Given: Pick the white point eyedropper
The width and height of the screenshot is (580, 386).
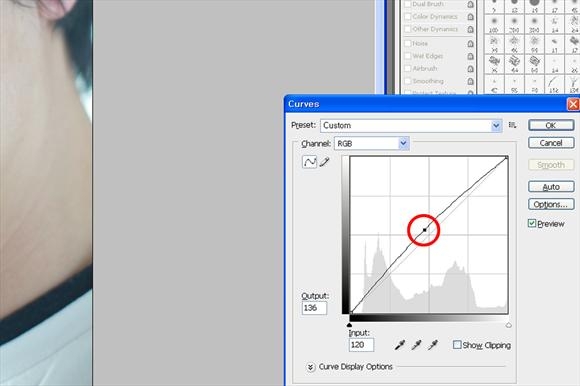Looking at the screenshot, I should tap(433, 345).
